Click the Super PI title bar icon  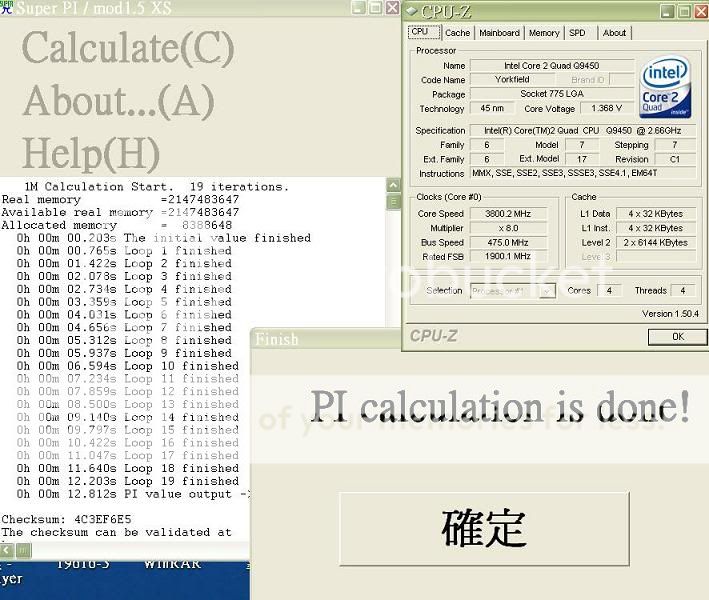tap(7, 8)
